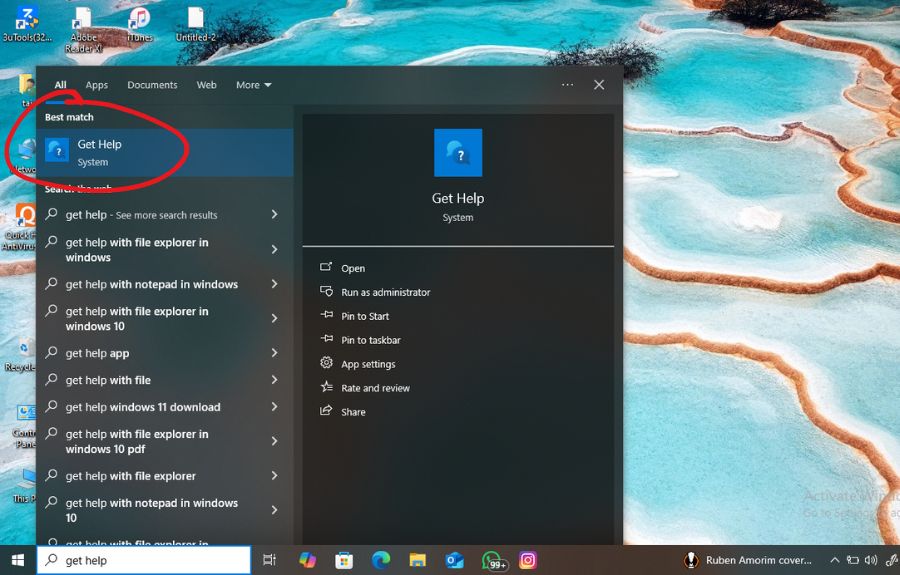This screenshot has width=900, height=575.
Task: Click Open in the Get Help actions
Action: pyautogui.click(x=353, y=268)
